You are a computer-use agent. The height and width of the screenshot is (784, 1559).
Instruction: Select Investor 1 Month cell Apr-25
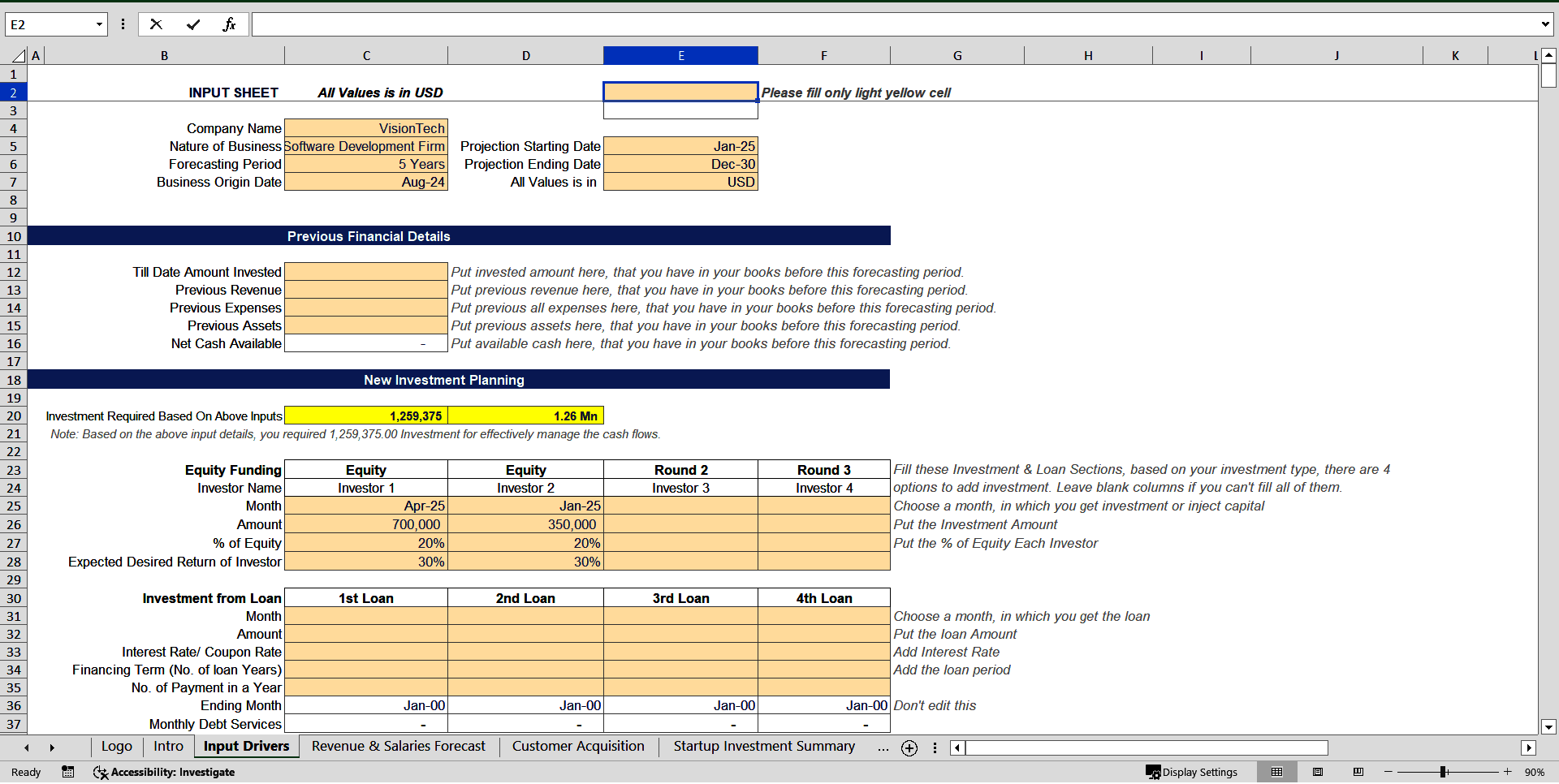point(366,506)
